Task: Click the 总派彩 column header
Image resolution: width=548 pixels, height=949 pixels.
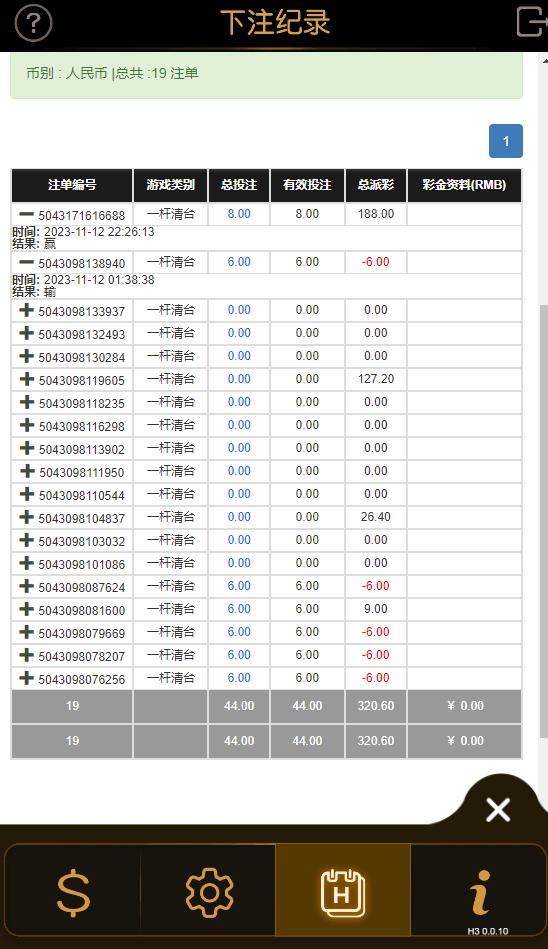Action: click(x=375, y=185)
